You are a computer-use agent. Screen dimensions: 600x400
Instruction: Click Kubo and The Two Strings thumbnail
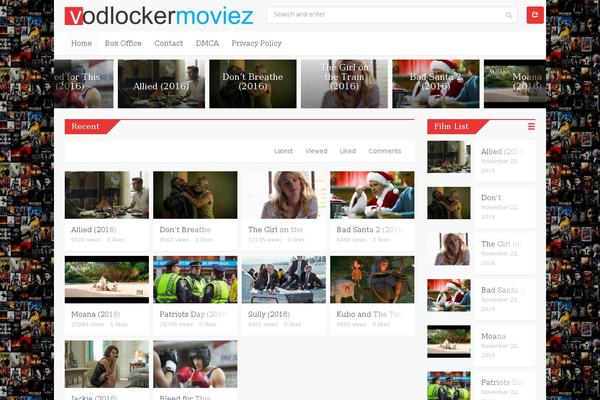372,279
